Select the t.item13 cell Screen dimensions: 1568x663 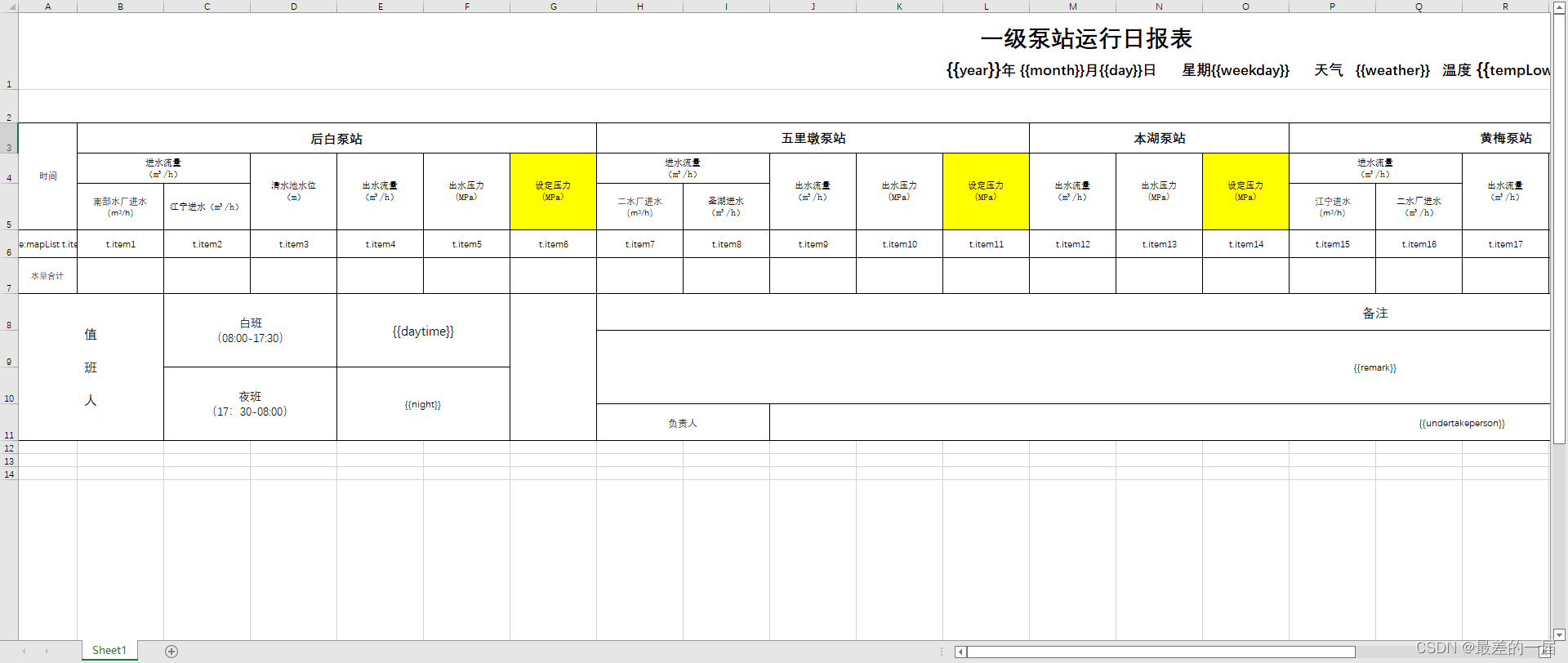coord(1160,244)
